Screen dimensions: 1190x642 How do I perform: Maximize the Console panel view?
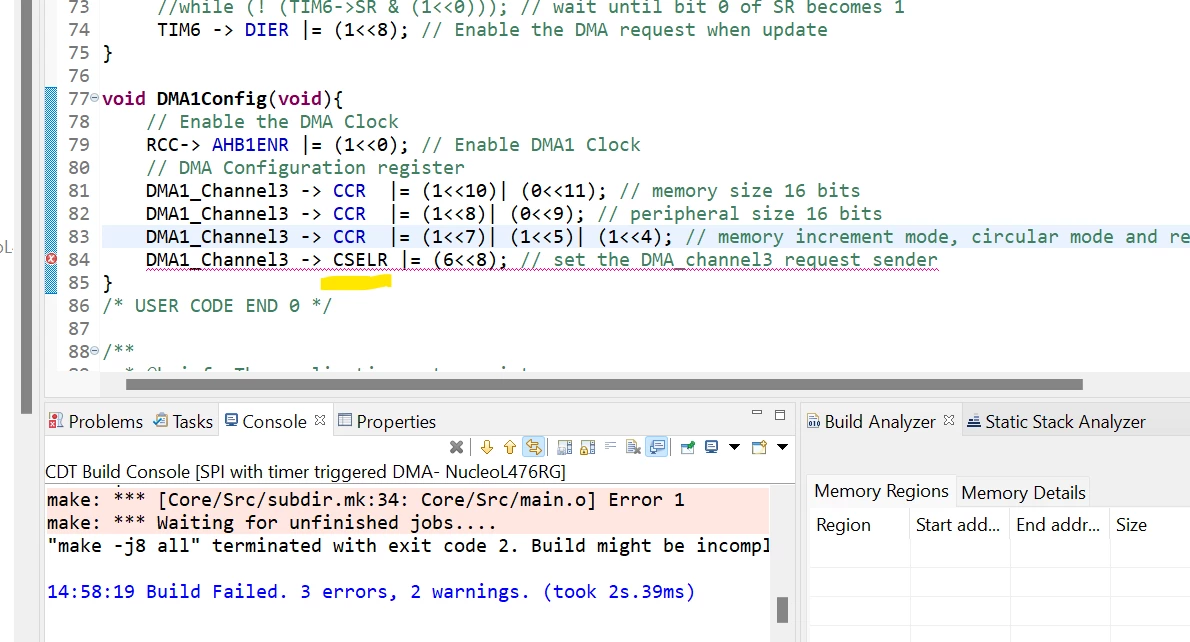point(779,414)
